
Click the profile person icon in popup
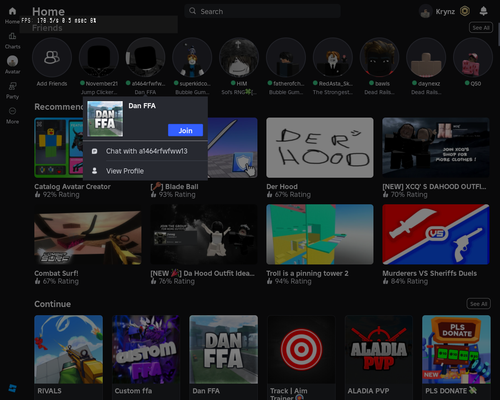pos(94,171)
